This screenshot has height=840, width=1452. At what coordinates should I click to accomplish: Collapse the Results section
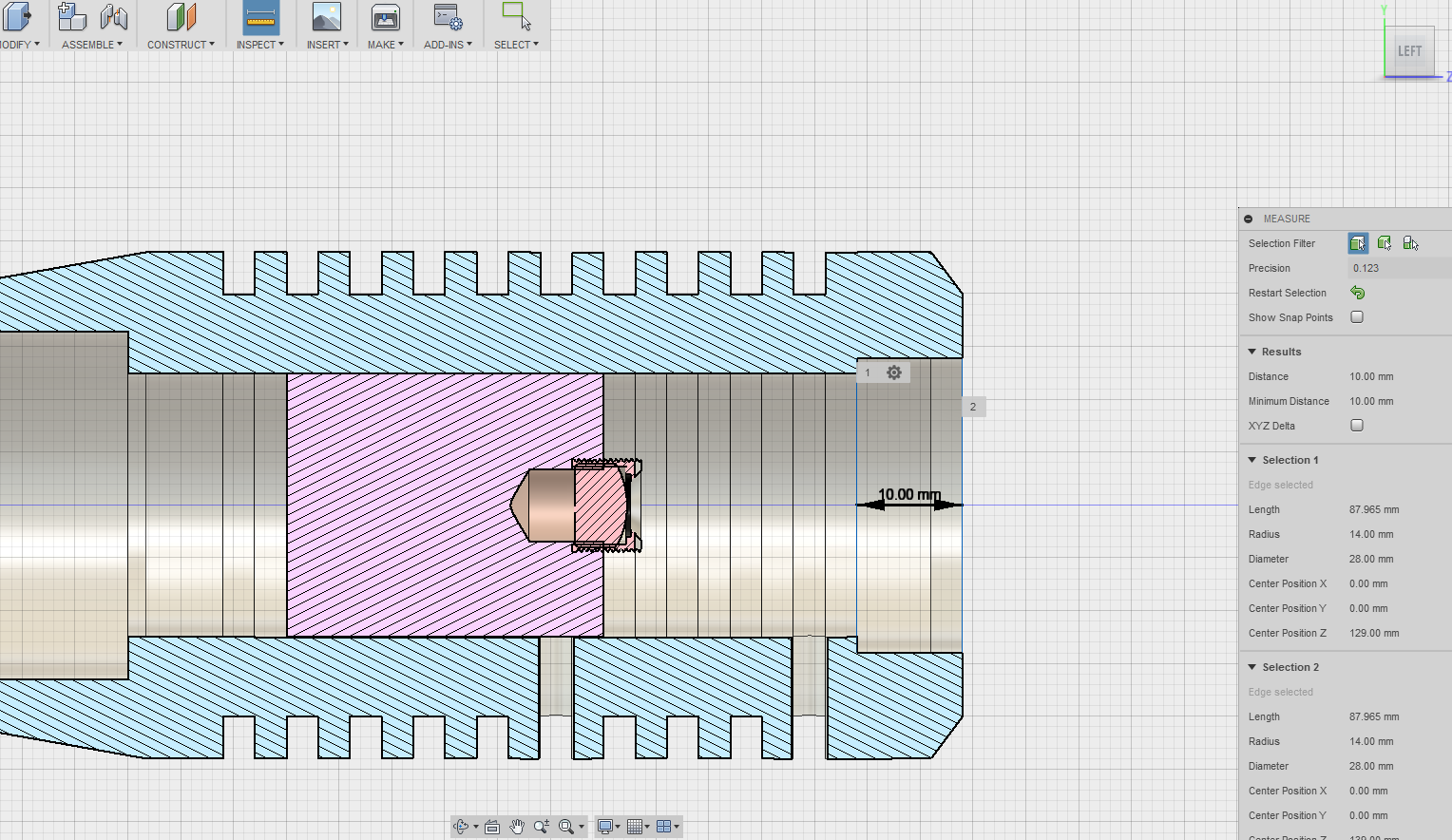coord(1252,352)
